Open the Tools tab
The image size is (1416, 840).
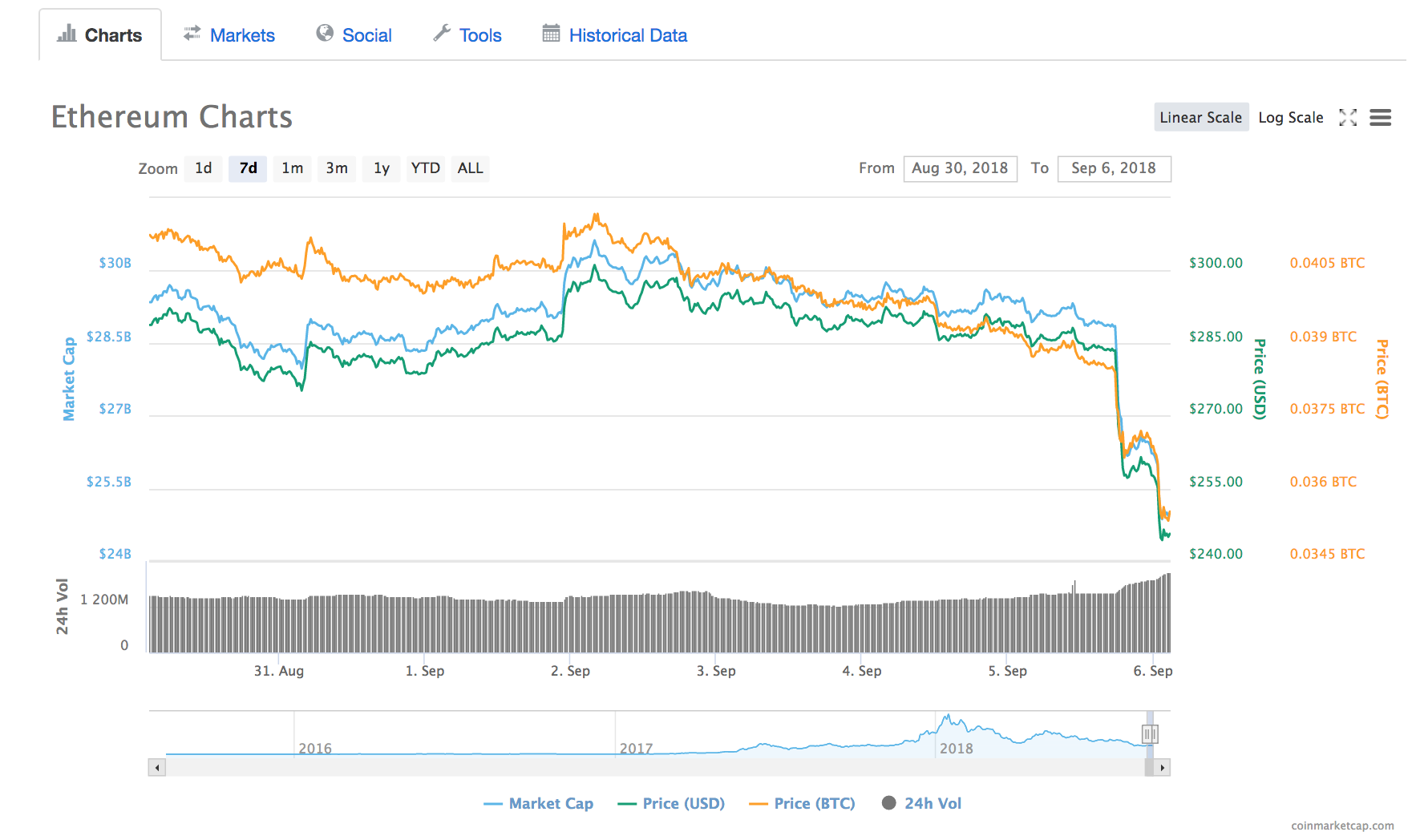467,35
